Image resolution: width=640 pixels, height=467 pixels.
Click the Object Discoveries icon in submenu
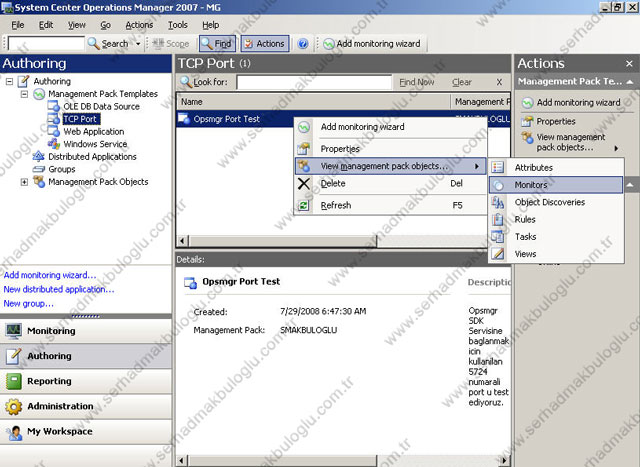click(498, 202)
